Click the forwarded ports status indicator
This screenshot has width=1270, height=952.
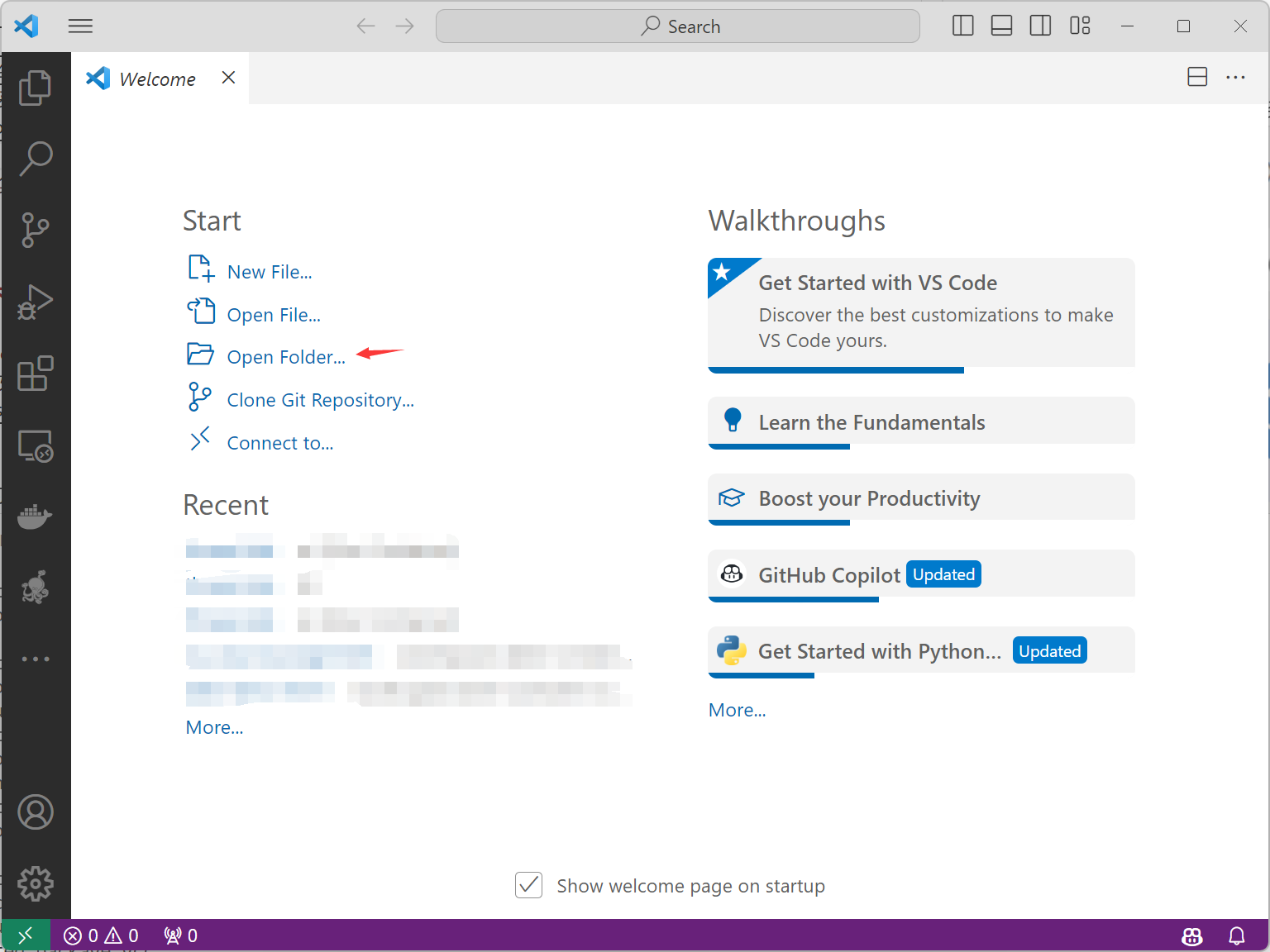tap(181, 935)
